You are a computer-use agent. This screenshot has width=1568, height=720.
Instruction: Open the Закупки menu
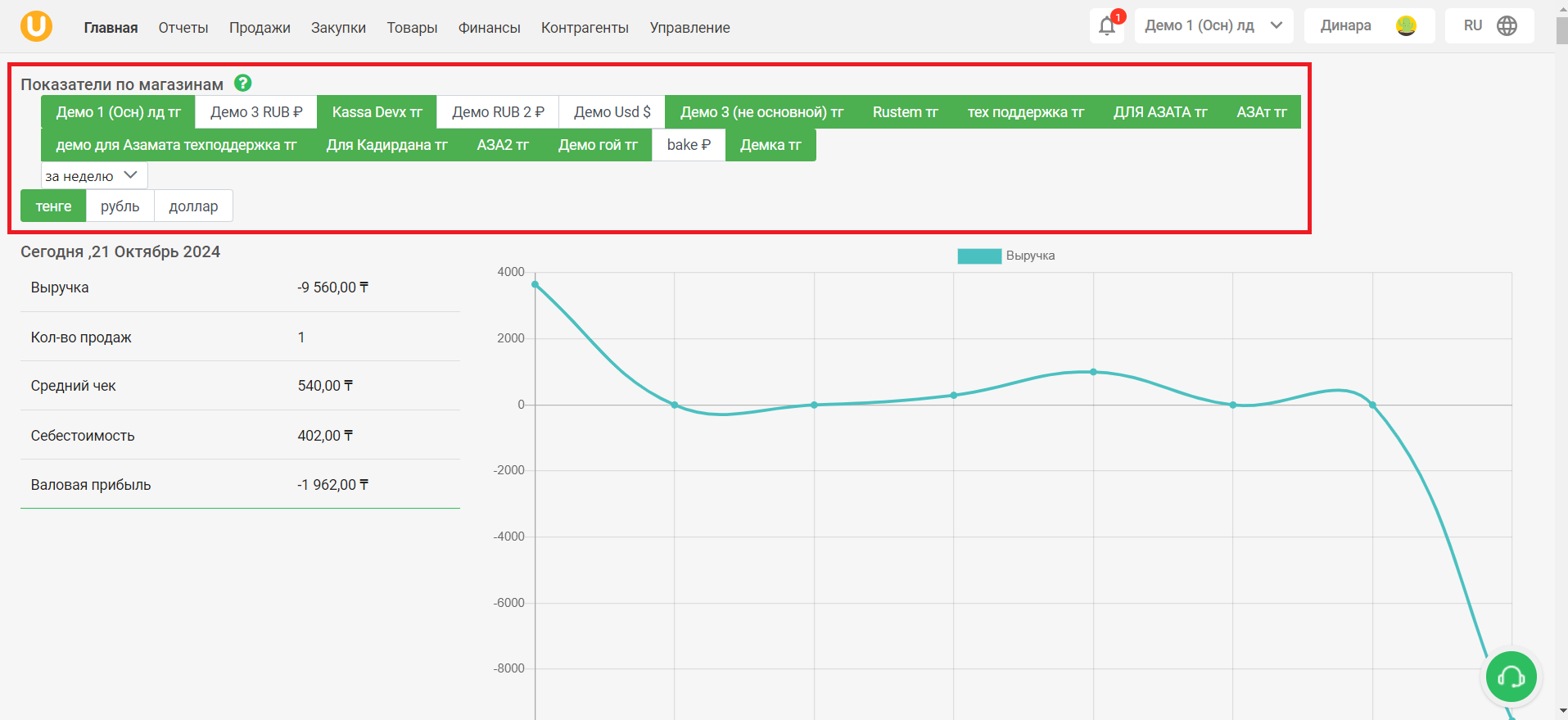coord(338,28)
